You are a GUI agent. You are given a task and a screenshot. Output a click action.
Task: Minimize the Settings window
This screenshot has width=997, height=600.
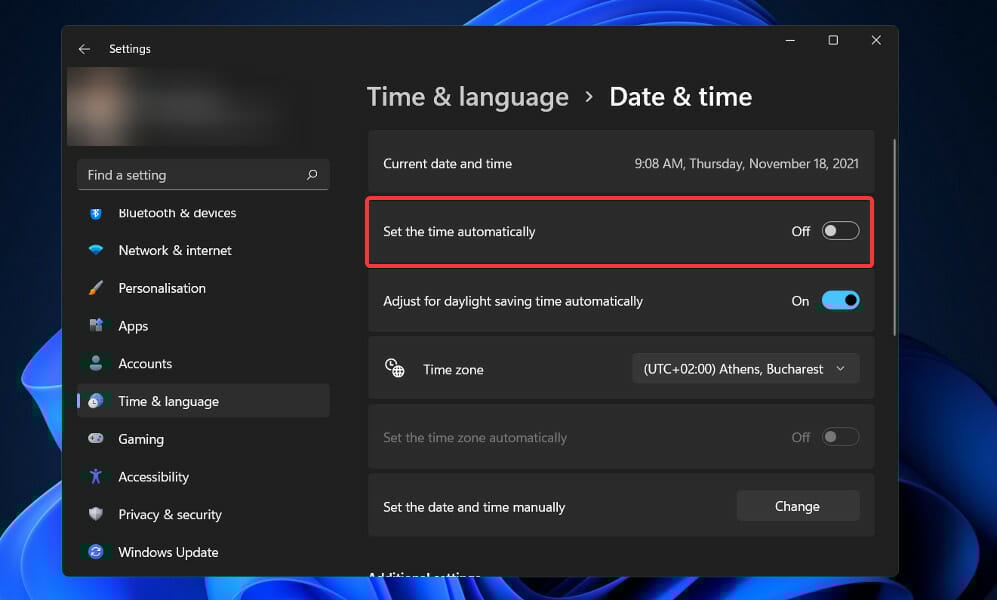[x=790, y=40]
